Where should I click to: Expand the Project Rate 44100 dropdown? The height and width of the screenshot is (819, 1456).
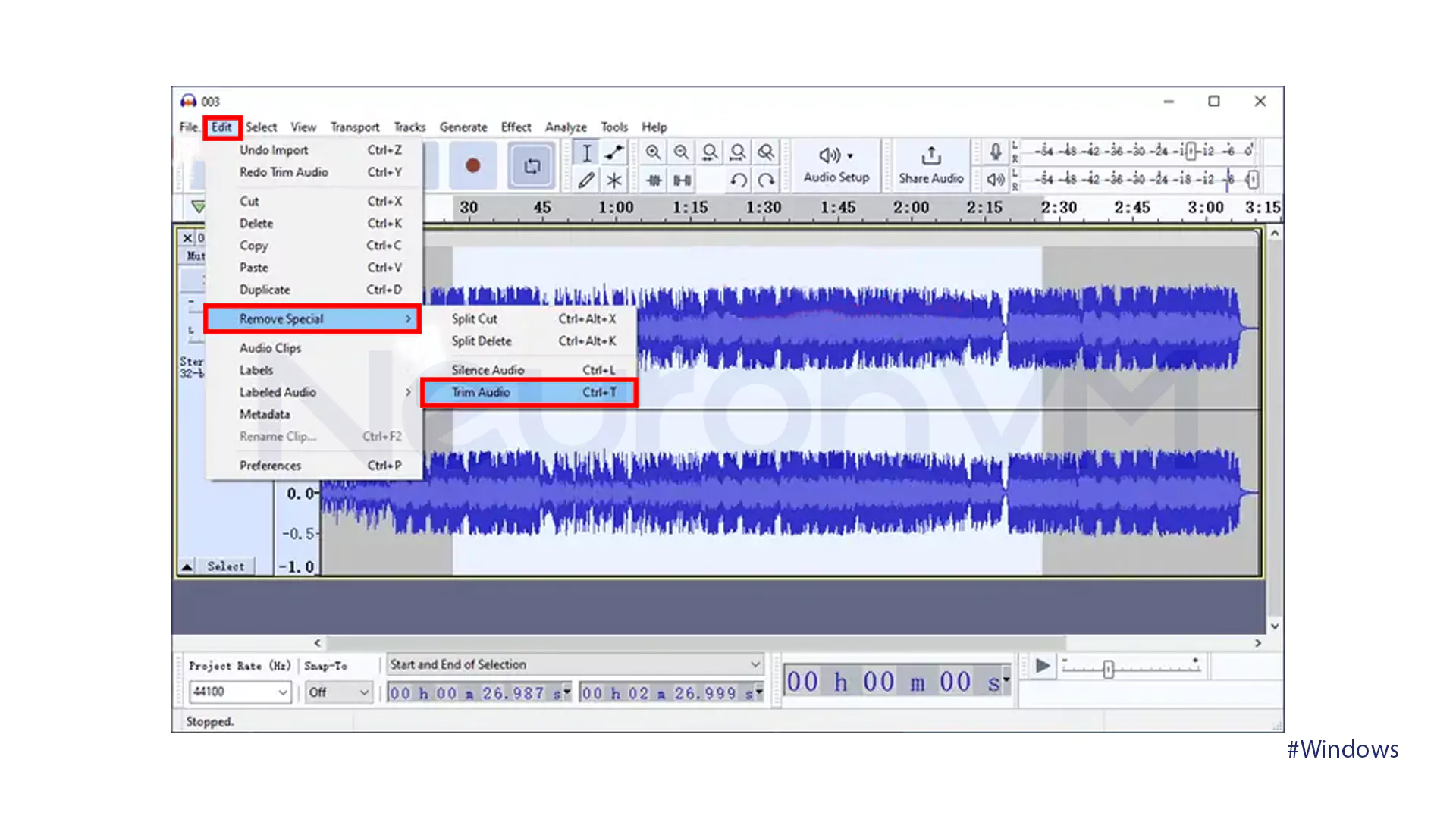pyautogui.click(x=282, y=692)
